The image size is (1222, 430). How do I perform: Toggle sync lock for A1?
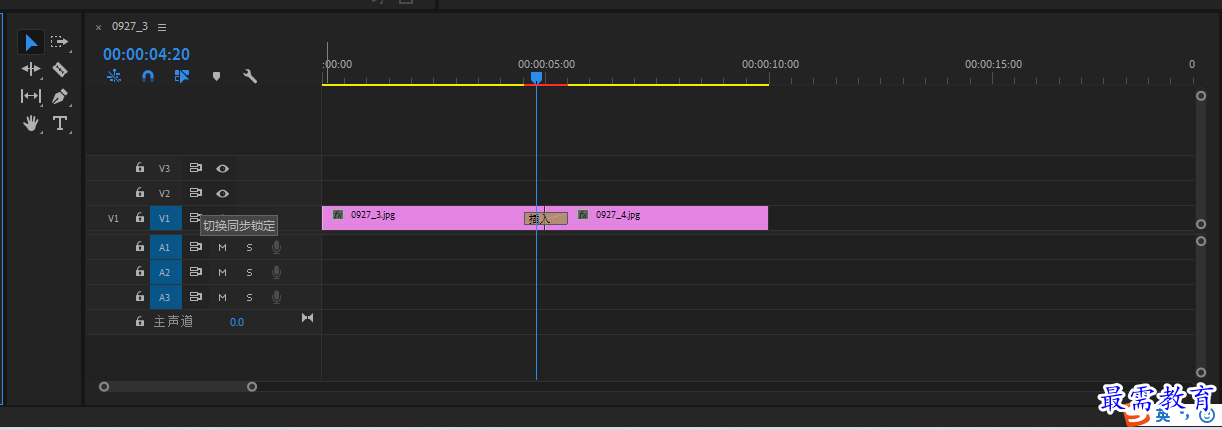point(196,246)
